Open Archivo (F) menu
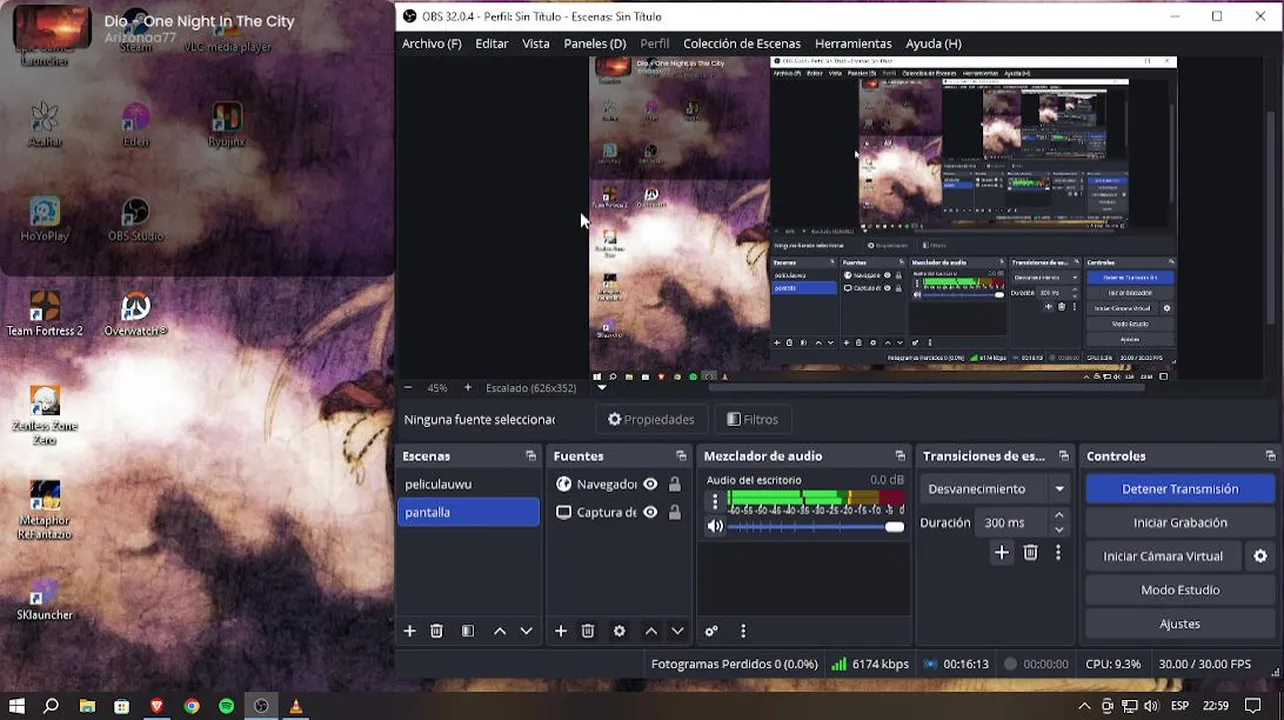The image size is (1284, 720). click(x=431, y=43)
